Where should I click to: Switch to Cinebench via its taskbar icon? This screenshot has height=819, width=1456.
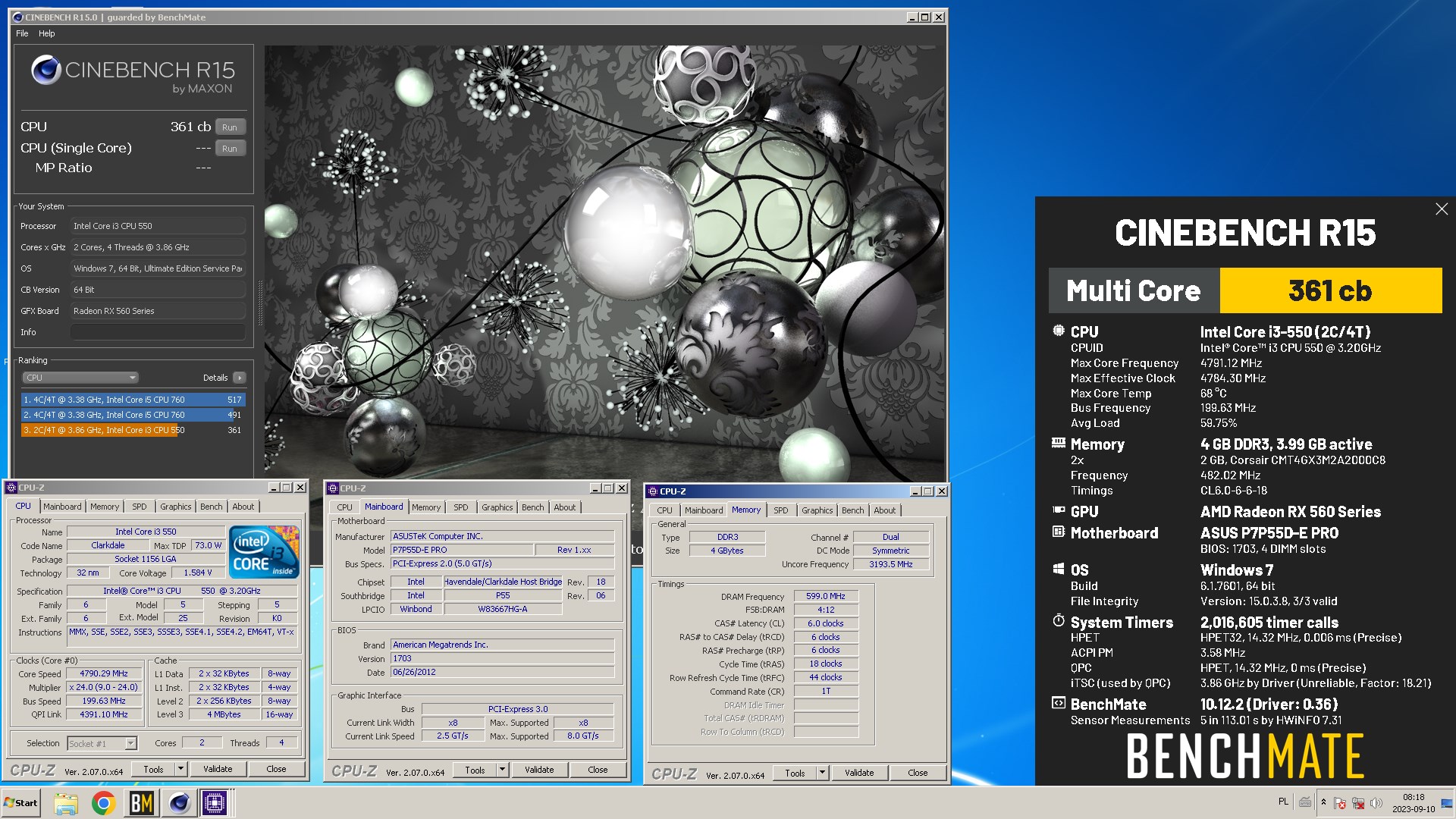(x=179, y=803)
